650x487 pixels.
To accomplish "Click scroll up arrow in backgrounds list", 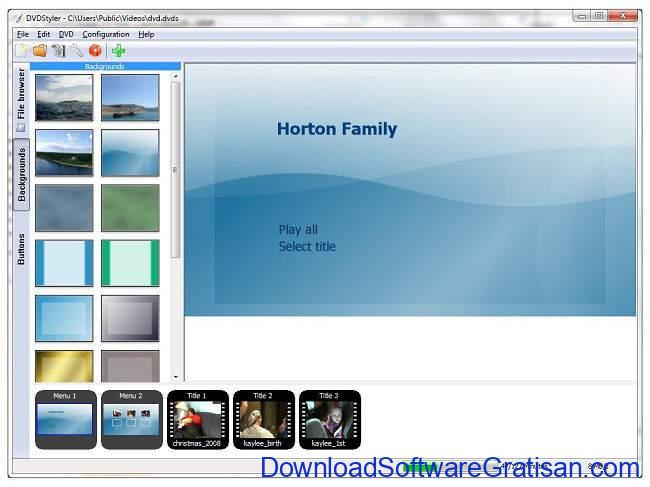I will click(x=176, y=77).
